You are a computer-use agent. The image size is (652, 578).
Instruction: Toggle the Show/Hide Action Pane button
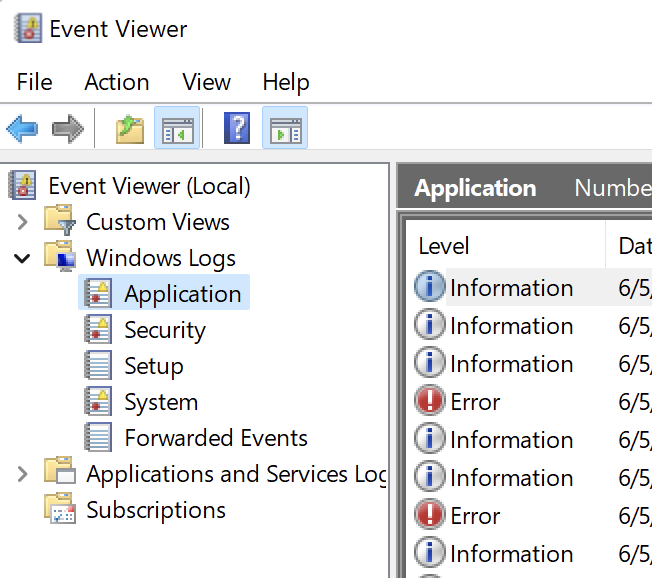(285, 128)
